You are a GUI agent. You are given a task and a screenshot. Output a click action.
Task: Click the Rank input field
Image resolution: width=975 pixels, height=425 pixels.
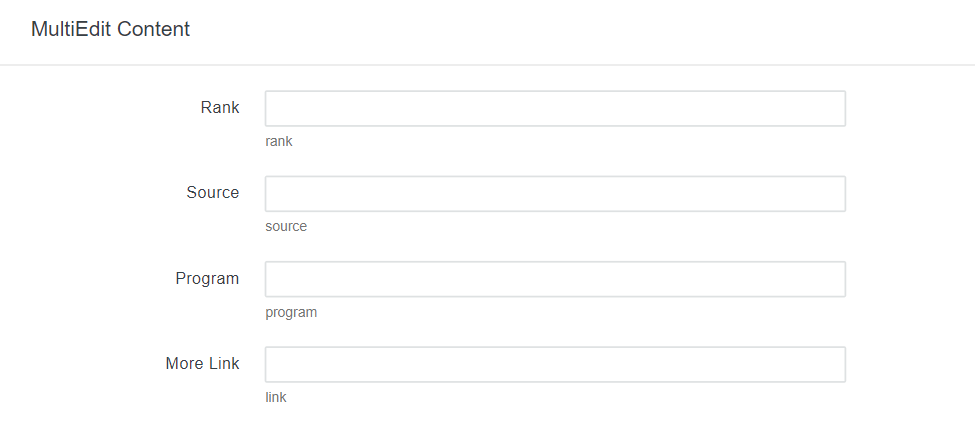555,109
